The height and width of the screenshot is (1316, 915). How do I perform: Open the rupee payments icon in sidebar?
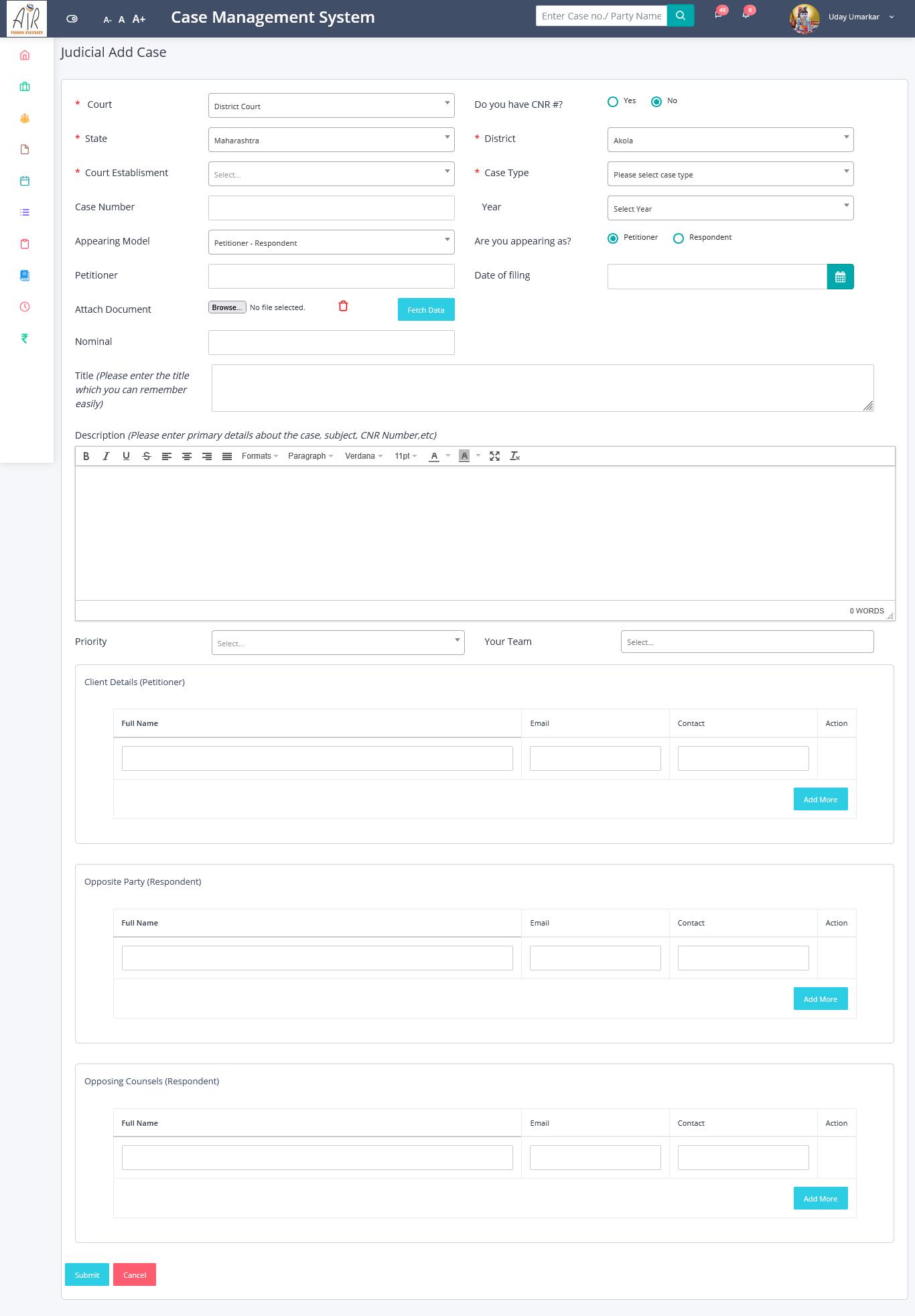[x=25, y=338]
